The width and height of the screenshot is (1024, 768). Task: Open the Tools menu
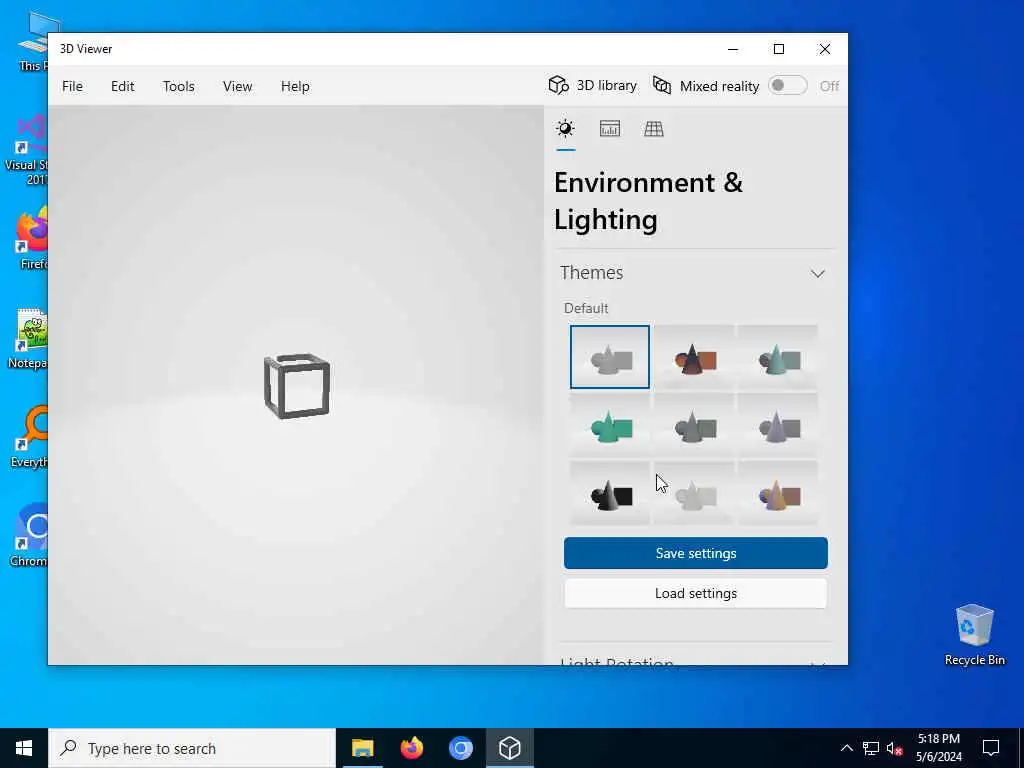point(178,86)
